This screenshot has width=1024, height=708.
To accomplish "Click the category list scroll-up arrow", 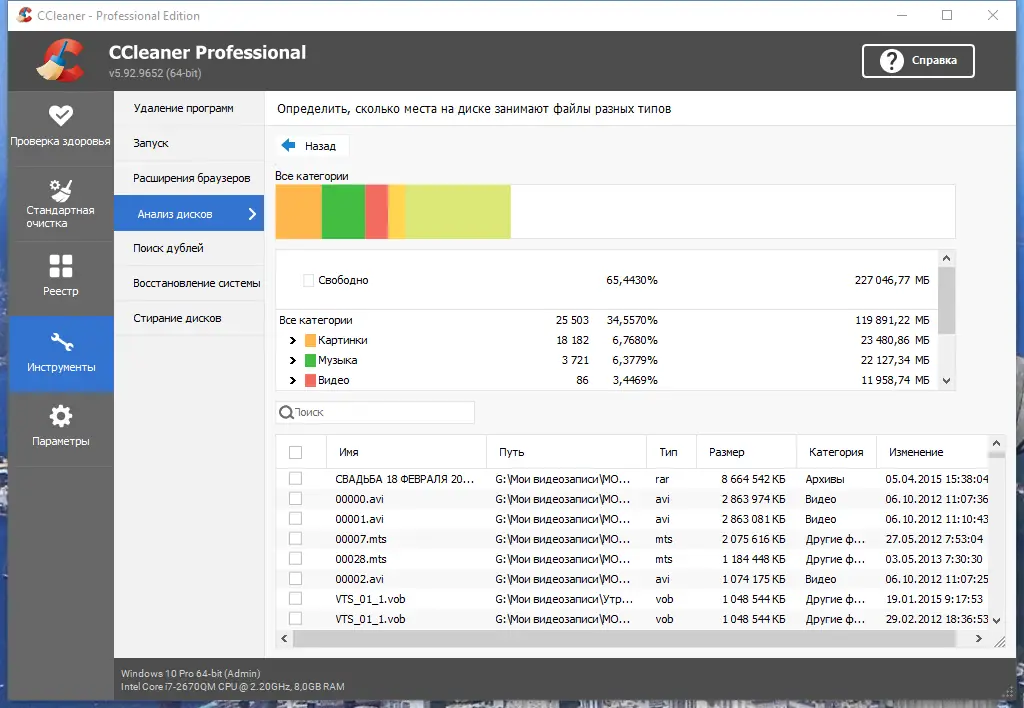I will click(946, 259).
